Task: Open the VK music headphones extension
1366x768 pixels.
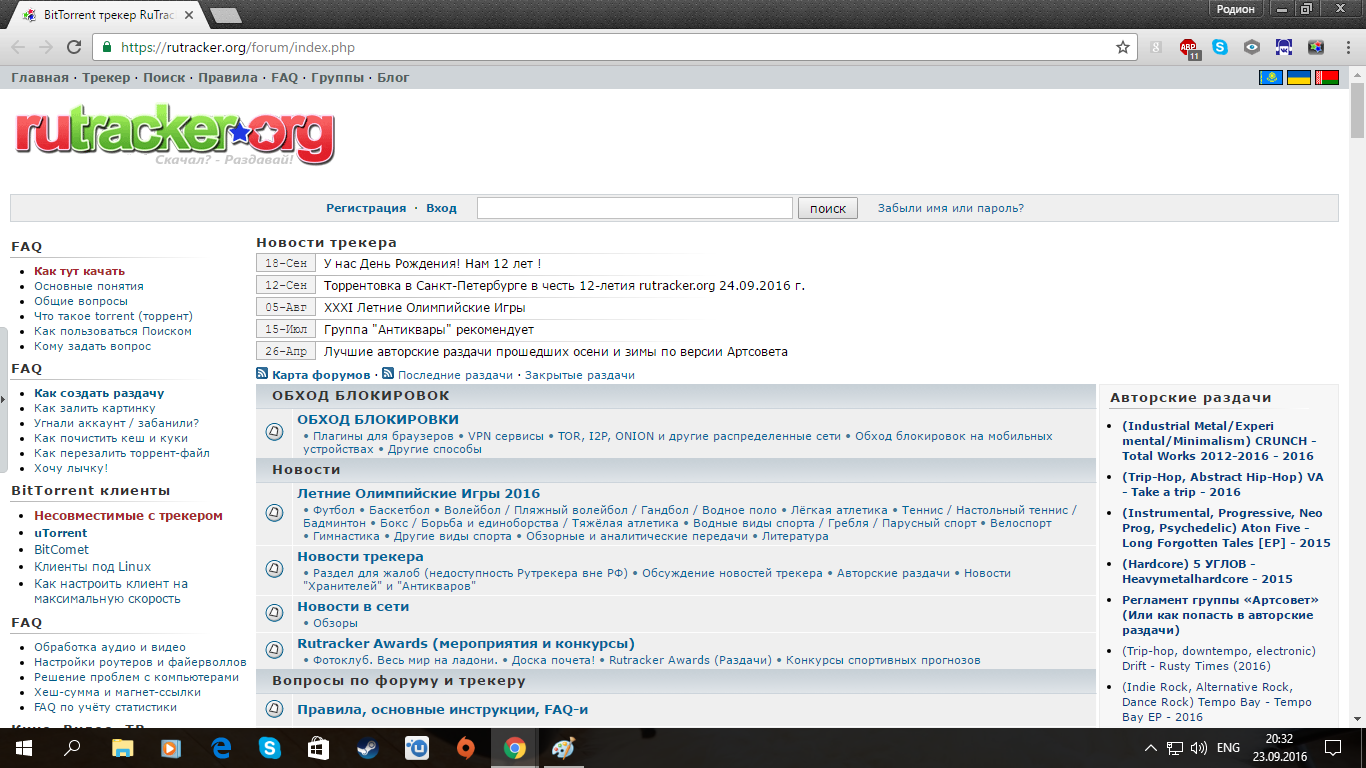Action: (x=1284, y=47)
